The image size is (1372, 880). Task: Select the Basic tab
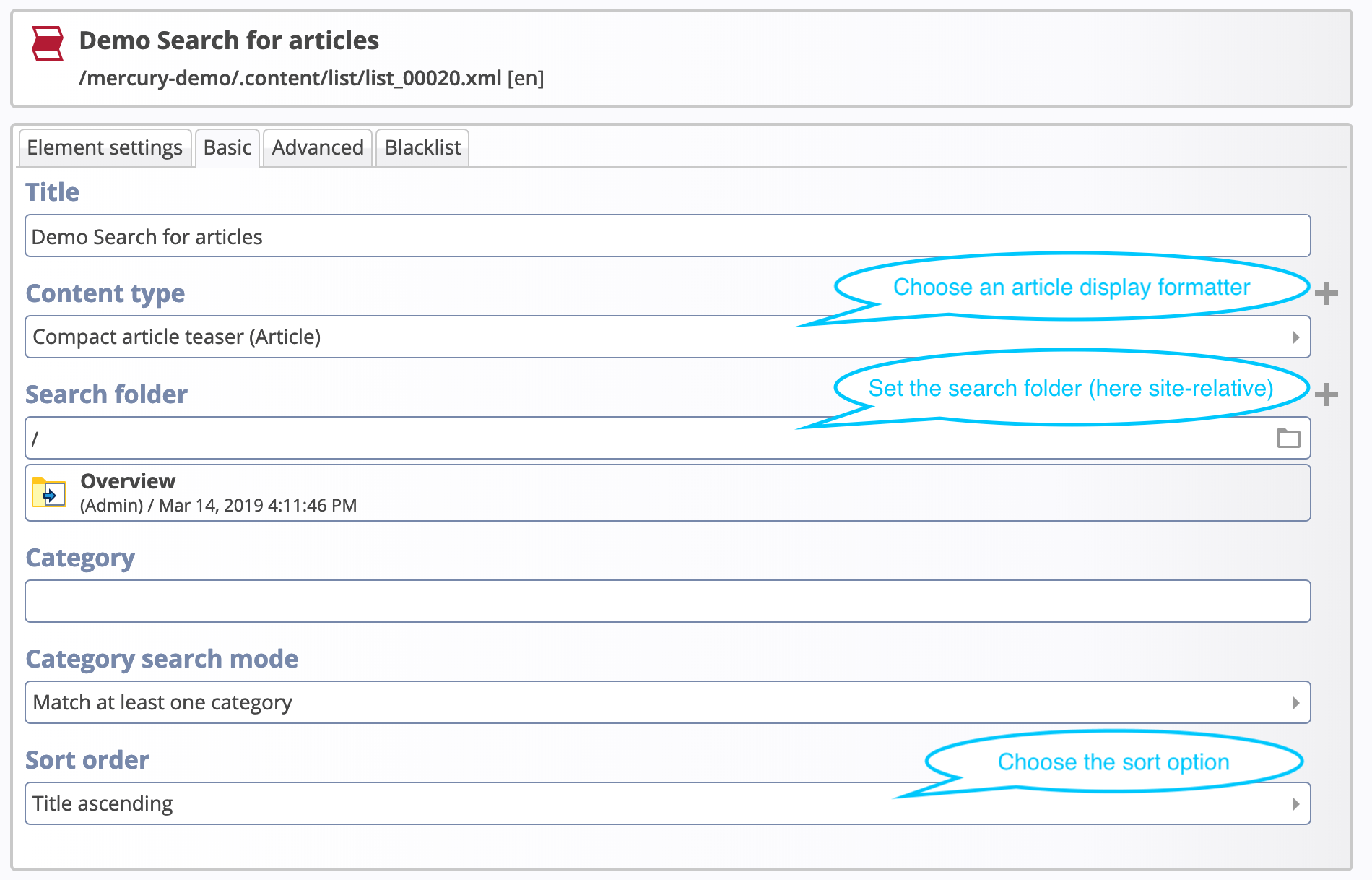227,147
